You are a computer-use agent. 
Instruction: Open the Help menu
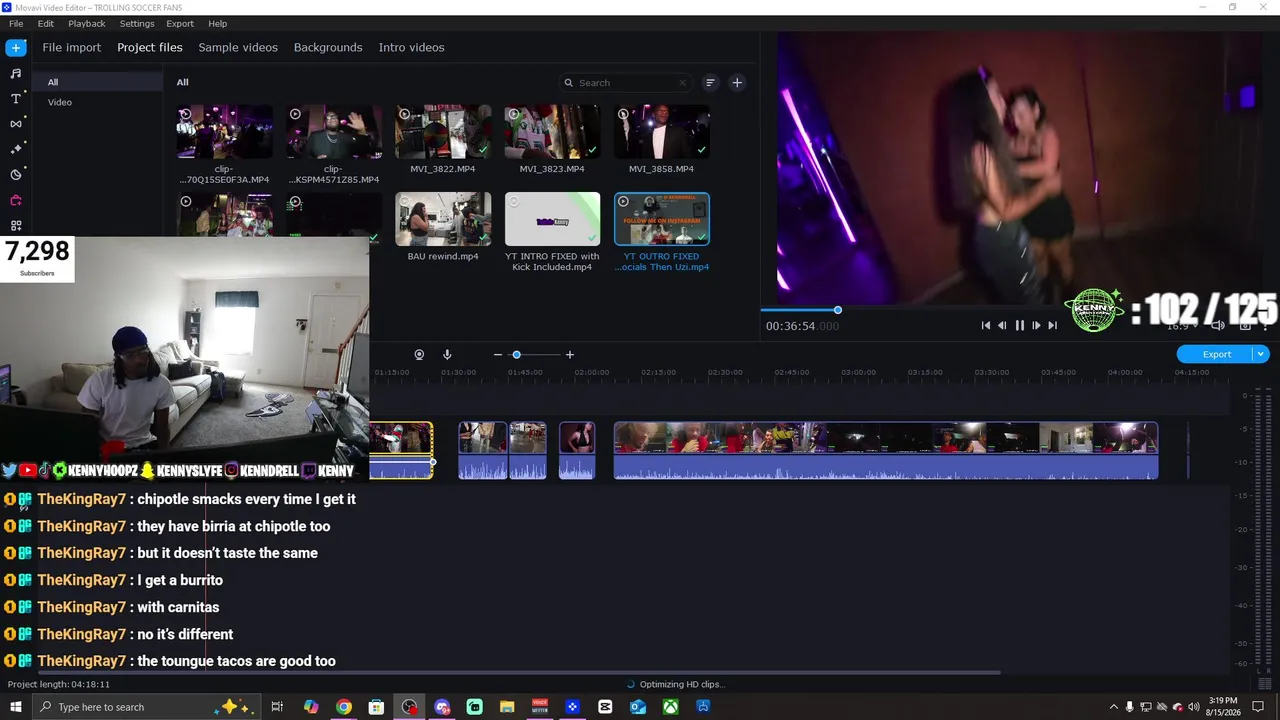click(217, 23)
